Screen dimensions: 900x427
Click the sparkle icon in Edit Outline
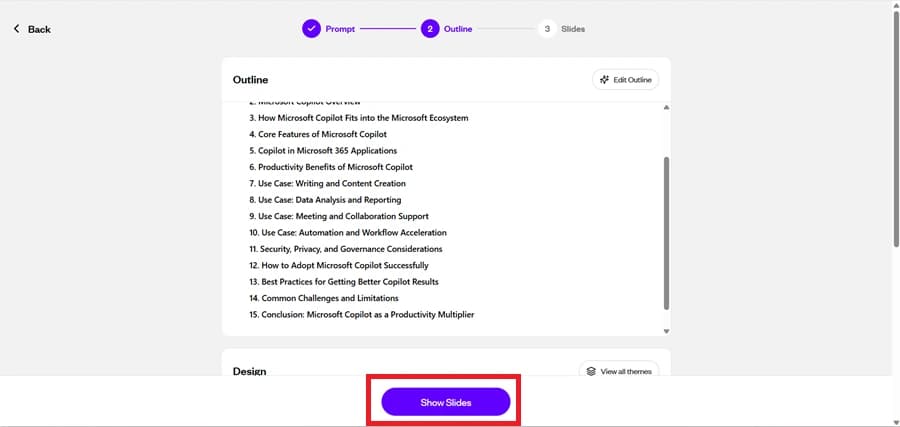point(604,80)
